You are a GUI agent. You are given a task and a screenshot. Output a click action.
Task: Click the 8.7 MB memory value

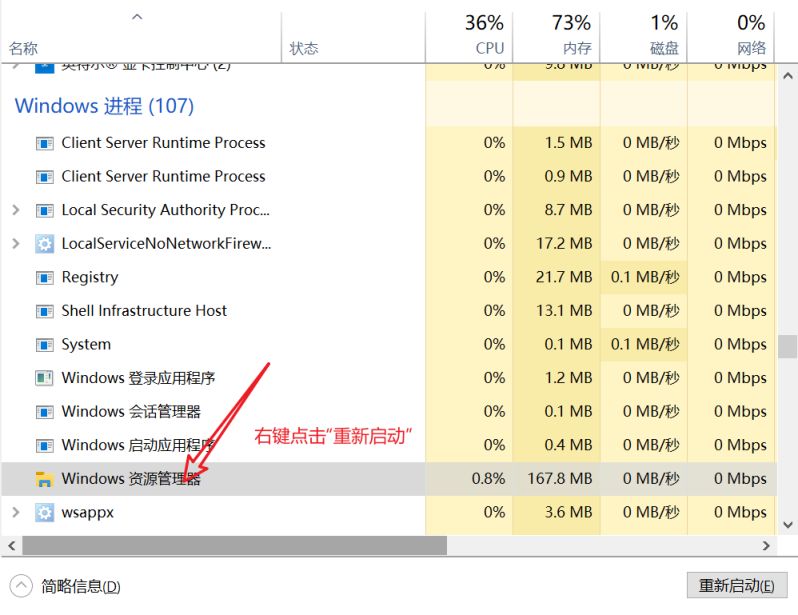click(568, 210)
